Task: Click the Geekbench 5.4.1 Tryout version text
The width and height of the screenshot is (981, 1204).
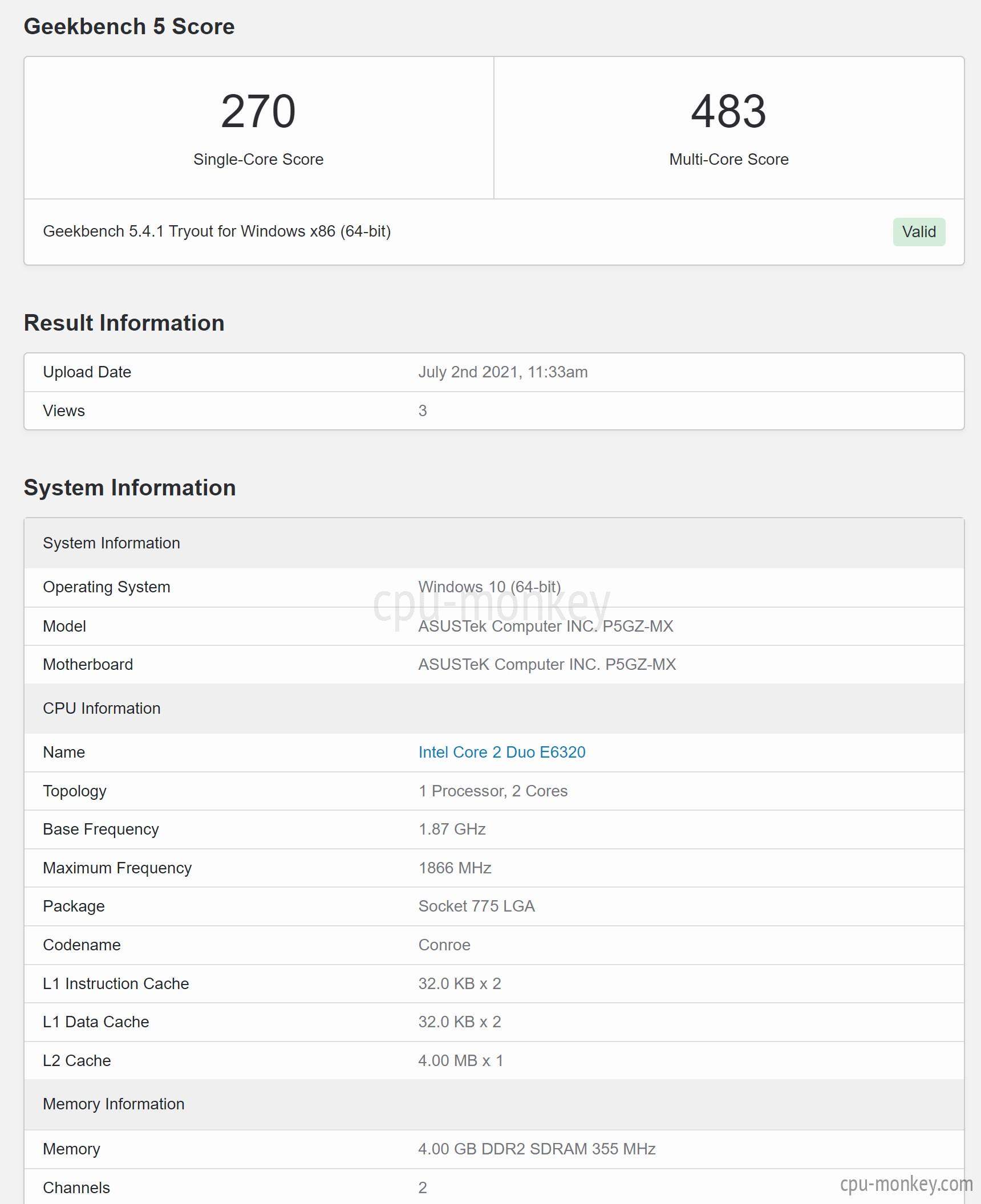Action: 217,231
